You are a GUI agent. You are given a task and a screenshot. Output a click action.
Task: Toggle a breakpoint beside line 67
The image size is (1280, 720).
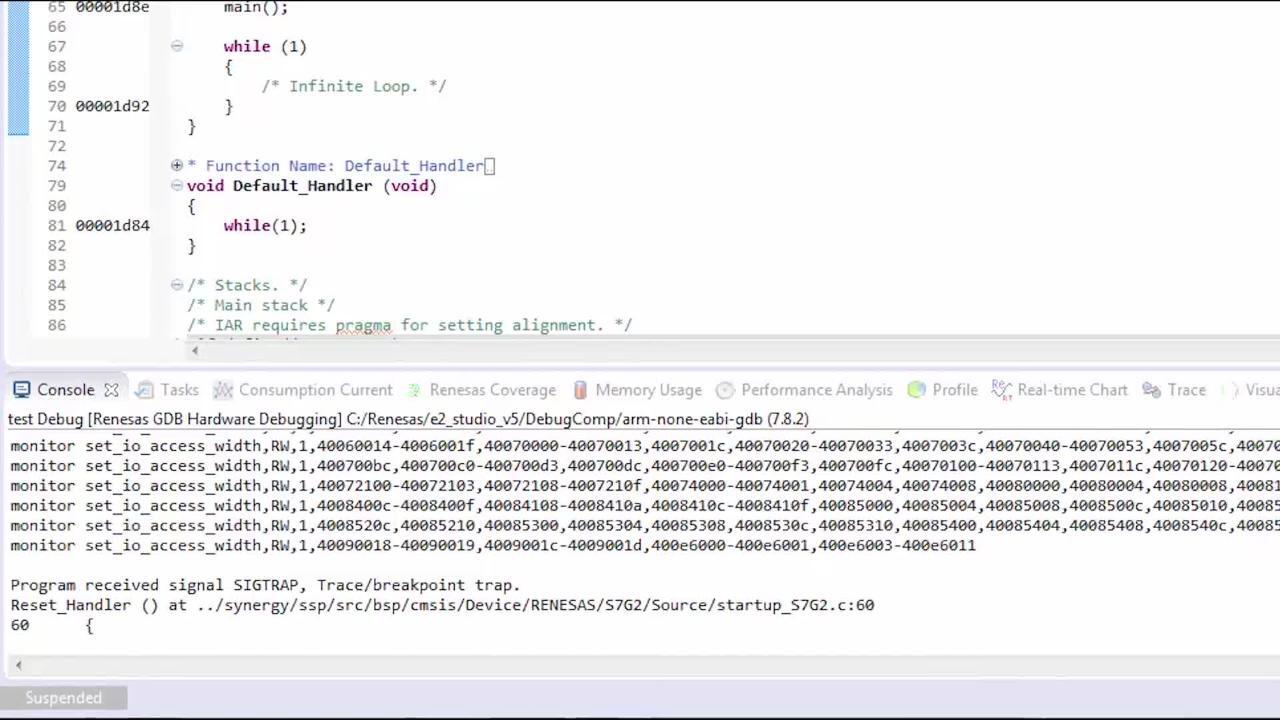point(20,46)
